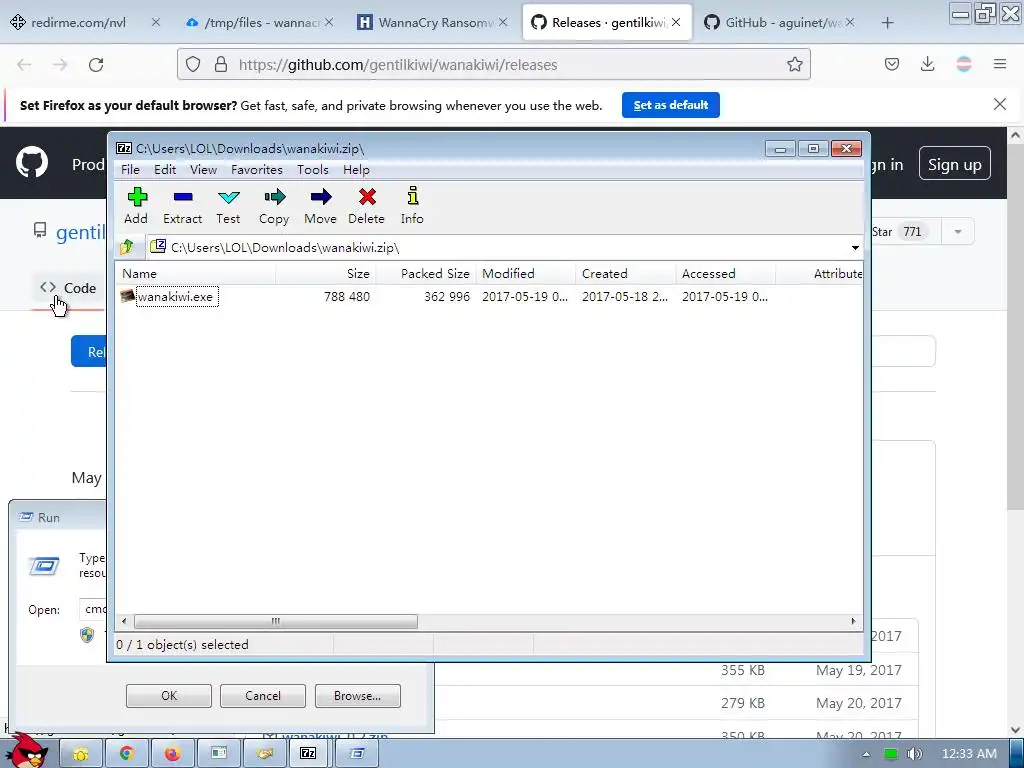Click the red Delete icon
The width and height of the screenshot is (1024, 768).
point(366,206)
